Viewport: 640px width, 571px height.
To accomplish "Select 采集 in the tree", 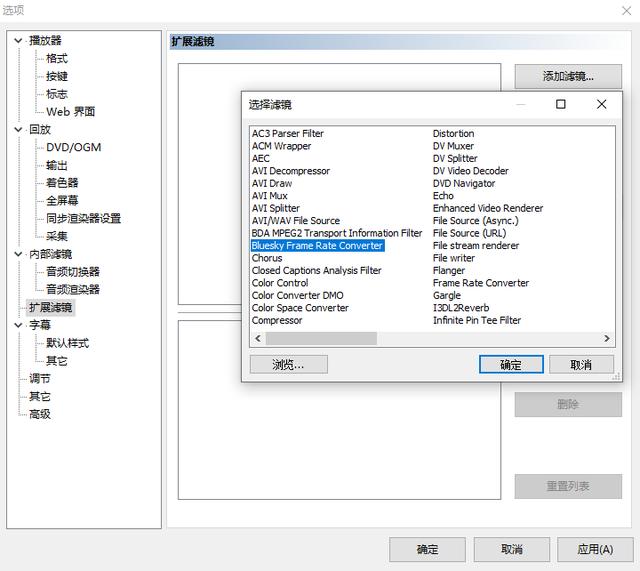I will tap(57, 236).
